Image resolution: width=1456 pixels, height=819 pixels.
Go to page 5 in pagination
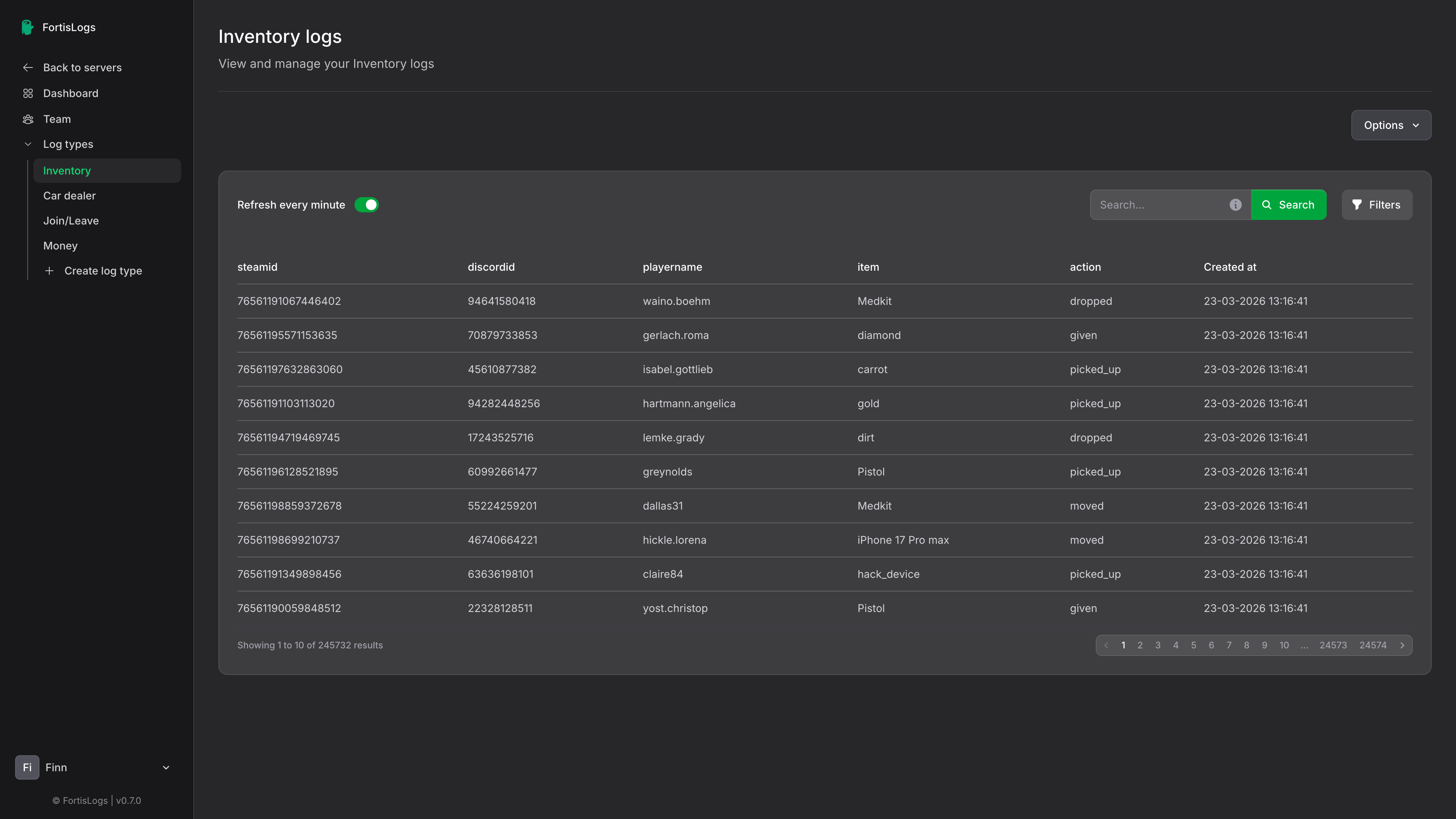click(1193, 645)
